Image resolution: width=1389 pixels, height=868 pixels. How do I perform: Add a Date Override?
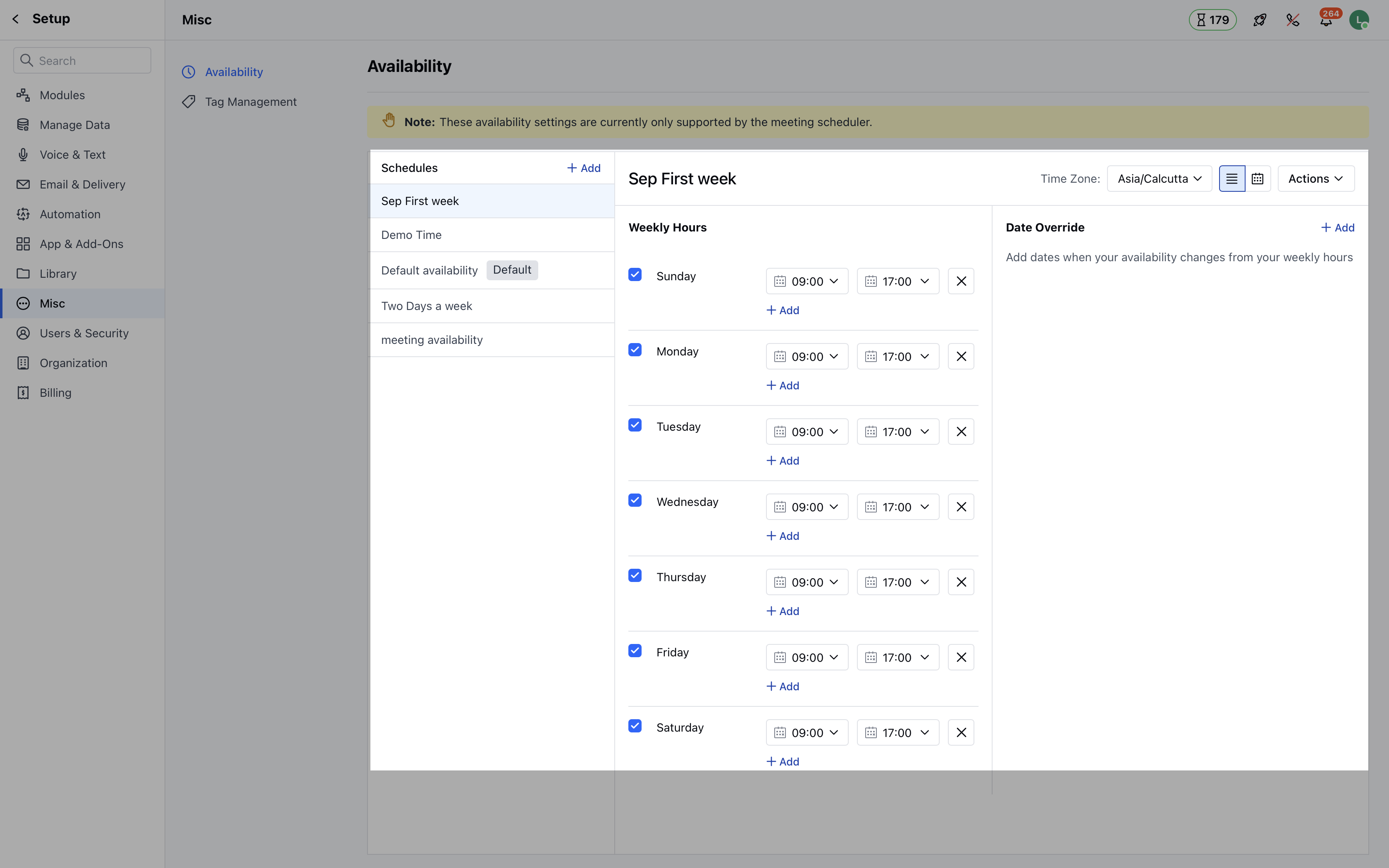click(1337, 227)
